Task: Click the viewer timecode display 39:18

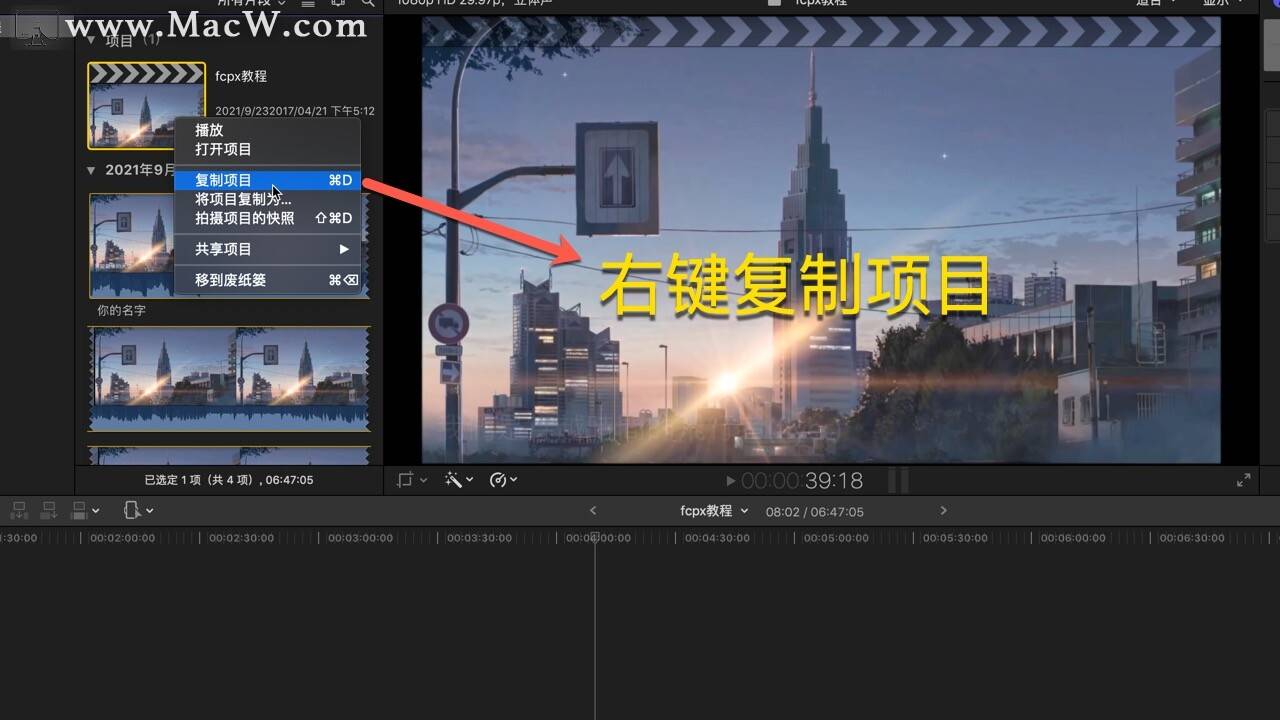Action: [802, 481]
